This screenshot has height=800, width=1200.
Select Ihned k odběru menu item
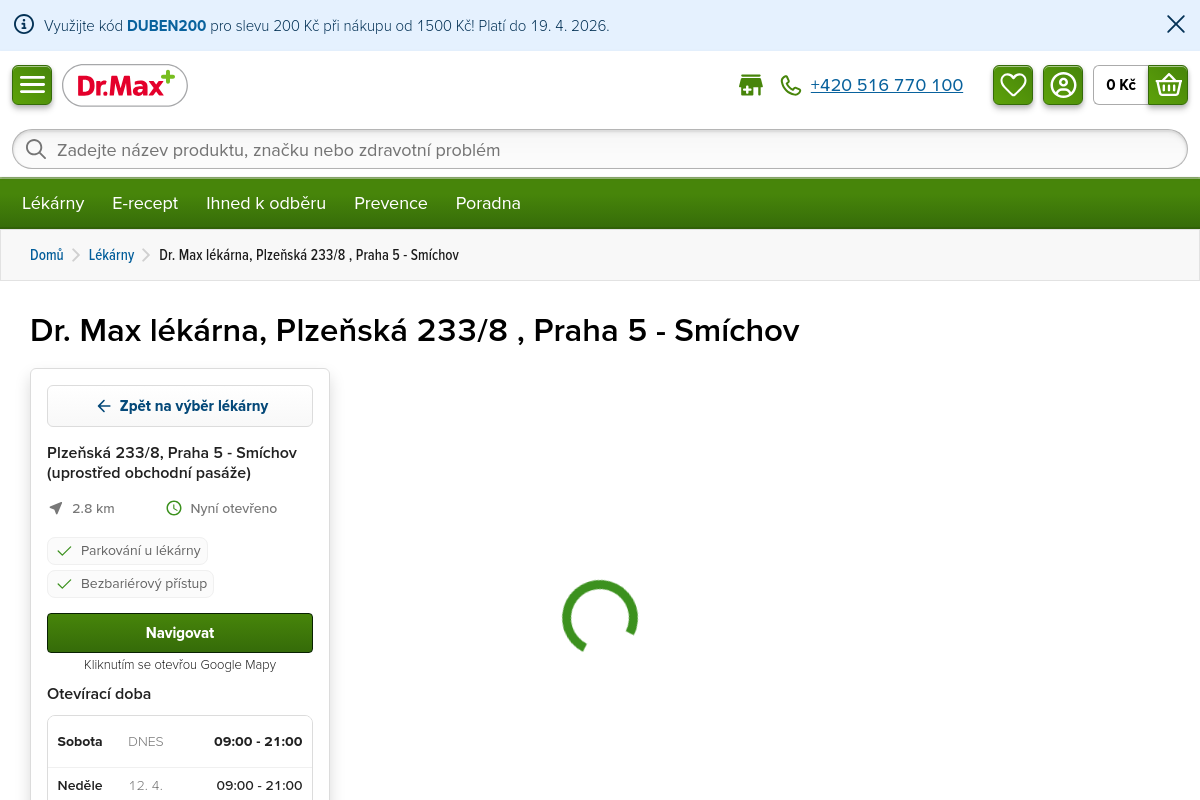(x=266, y=203)
